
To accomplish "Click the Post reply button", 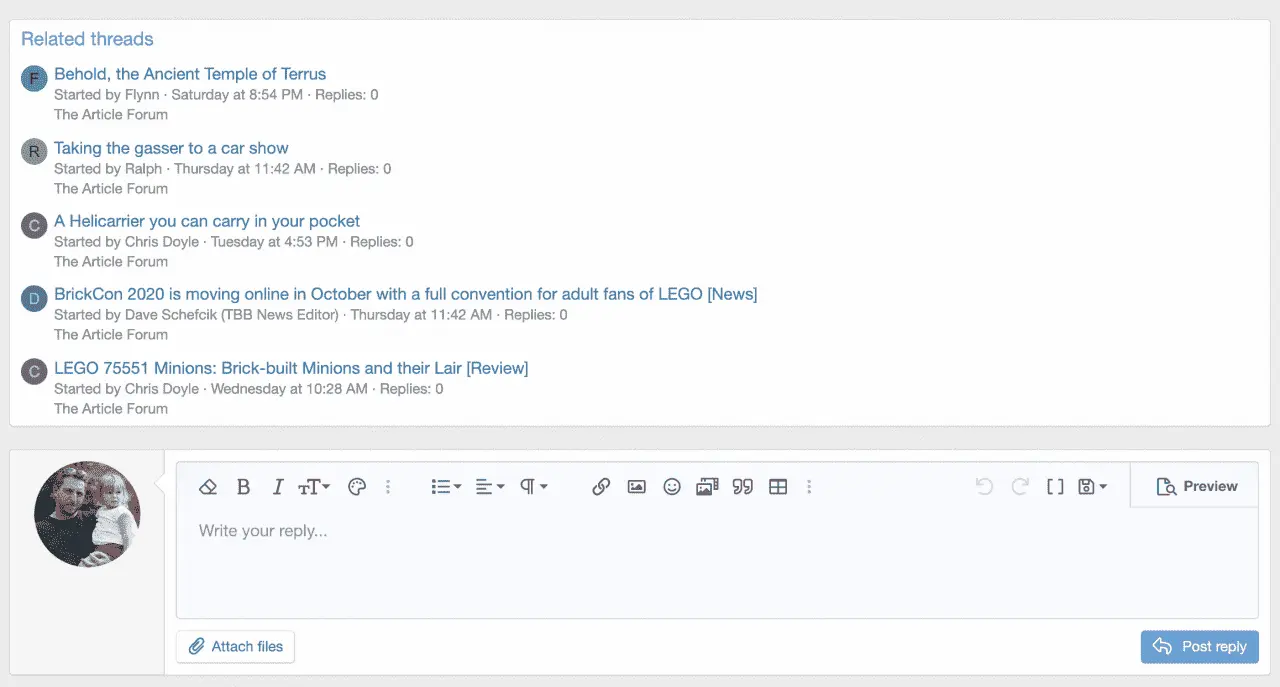I will click(x=1199, y=646).
